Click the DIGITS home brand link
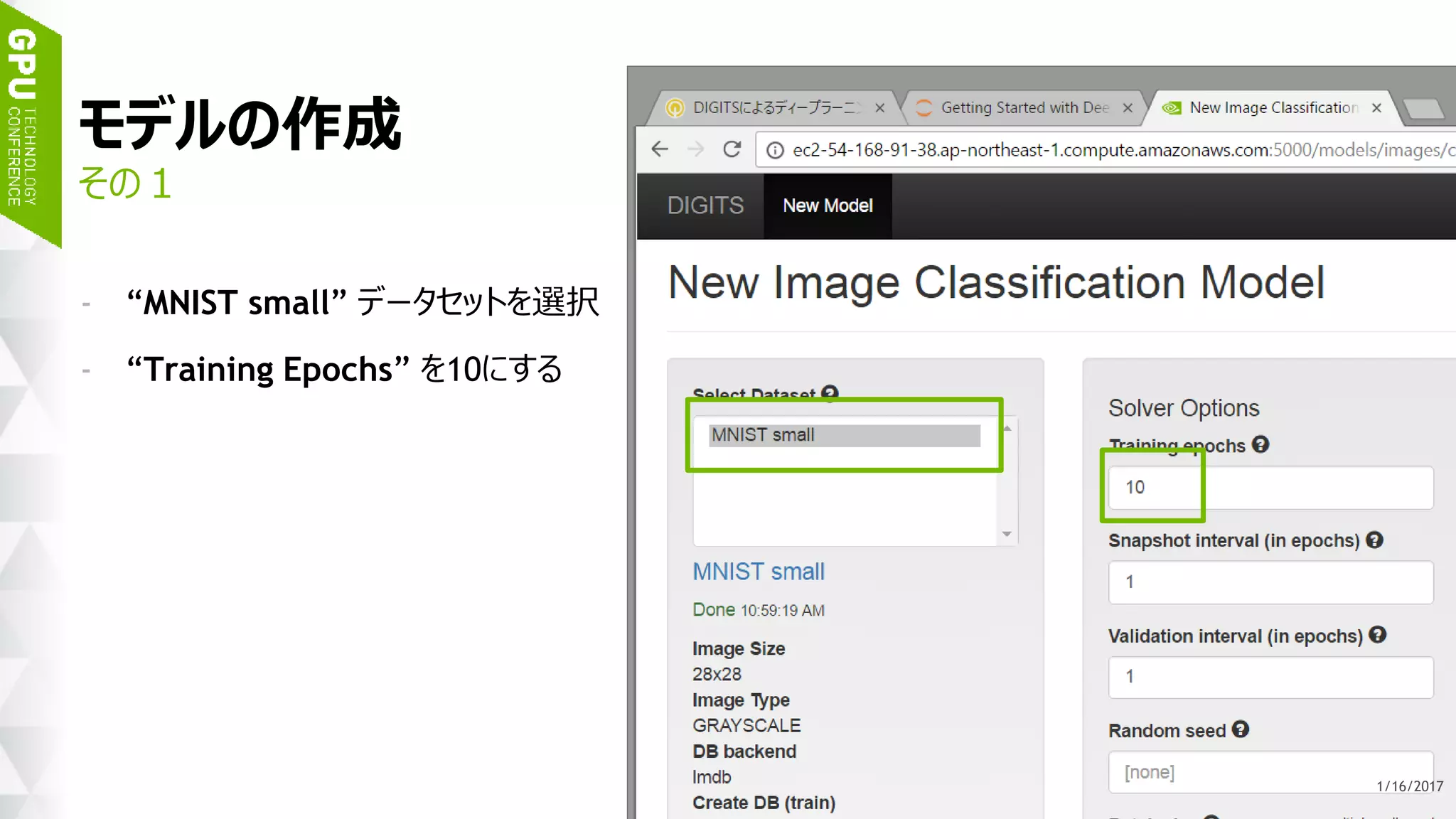 coord(705,205)
